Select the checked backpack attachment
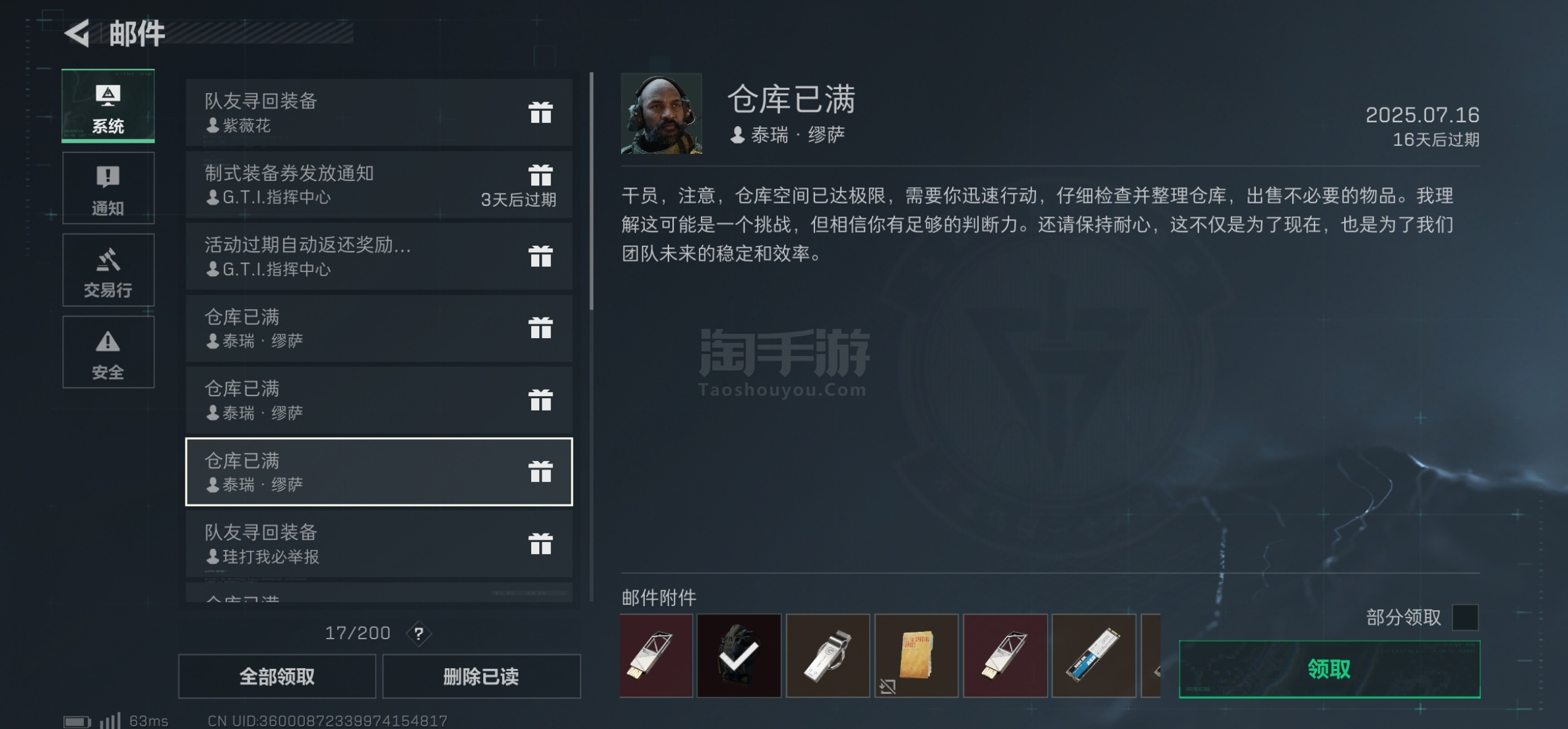Image resolution: width=1568 pixels, height=729 pixels. pos(738,656)
